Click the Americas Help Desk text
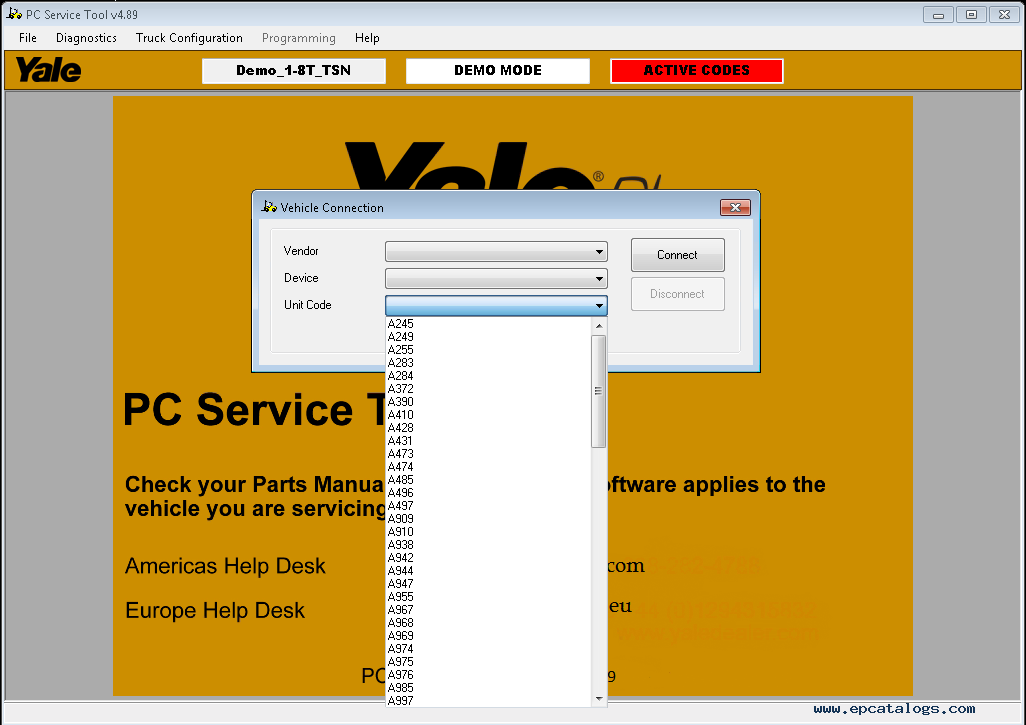This screenshot has height=725, width=1026. coord(225,566)
